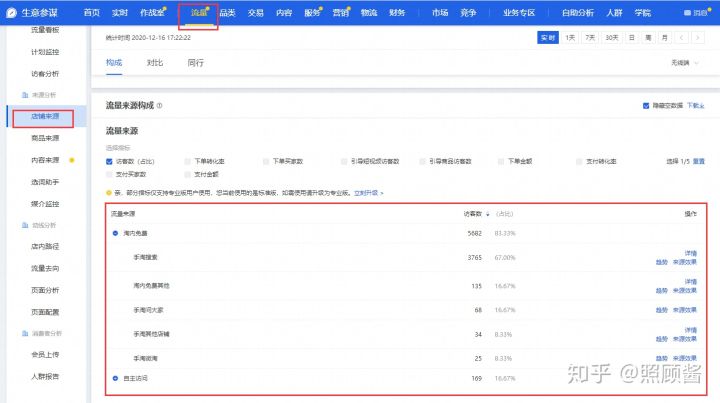
Task: Select the 1天 time range button
Action: click(x=570, y=38)
